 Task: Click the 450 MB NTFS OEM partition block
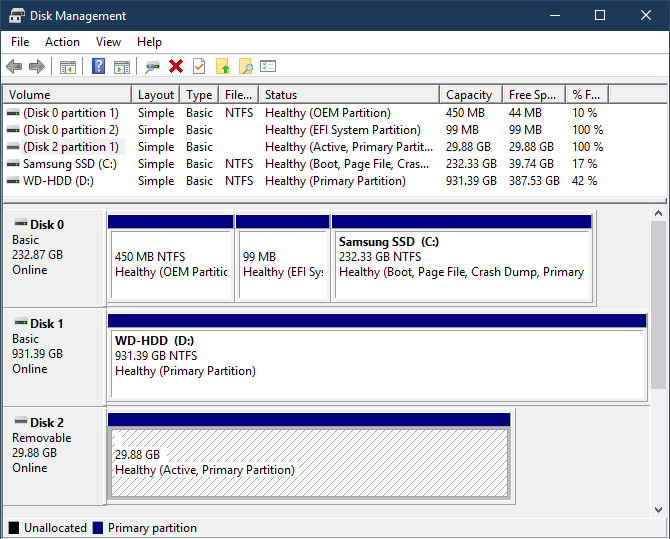pos(170,264)
